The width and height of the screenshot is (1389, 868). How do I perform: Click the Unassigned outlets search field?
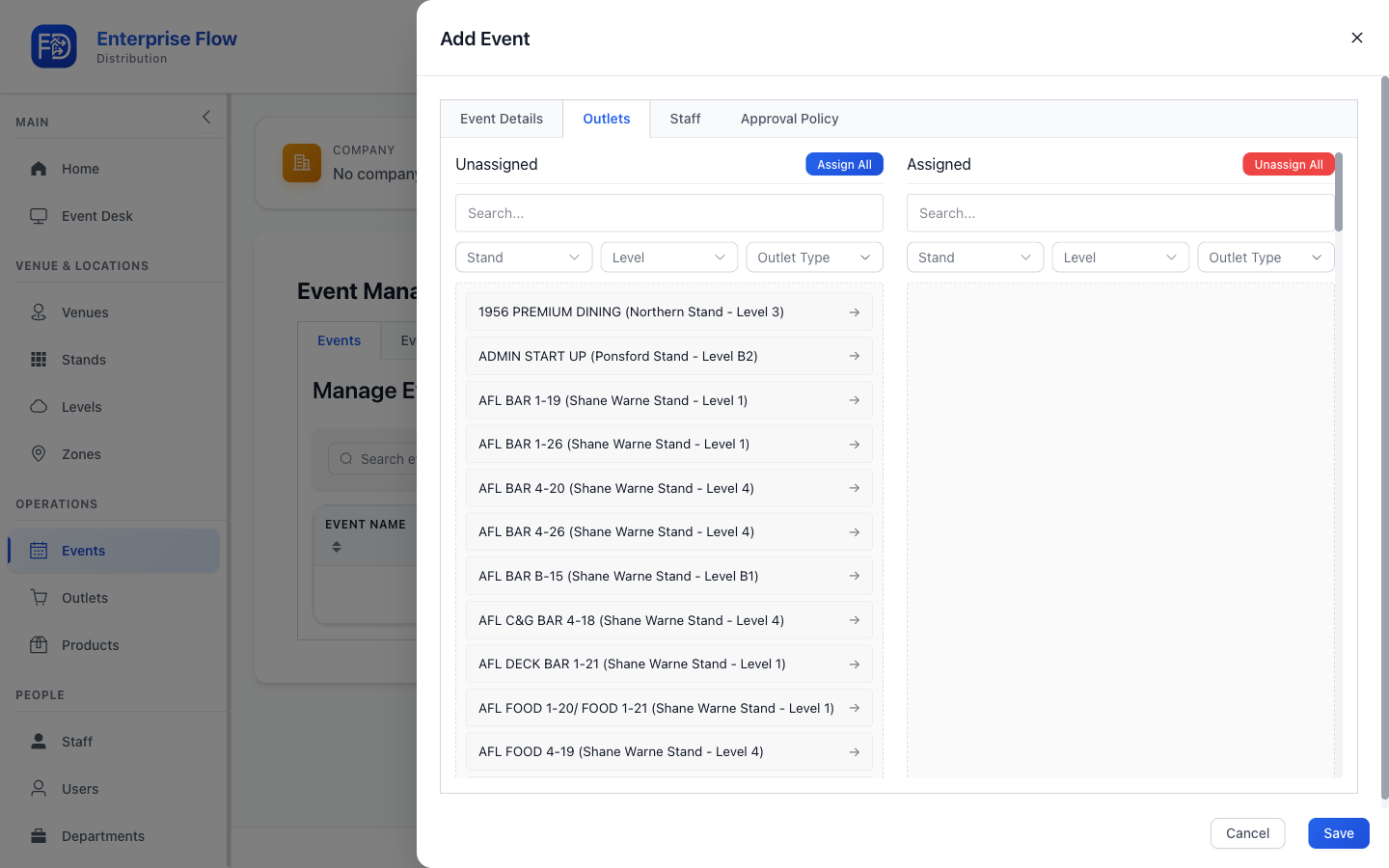669,213
